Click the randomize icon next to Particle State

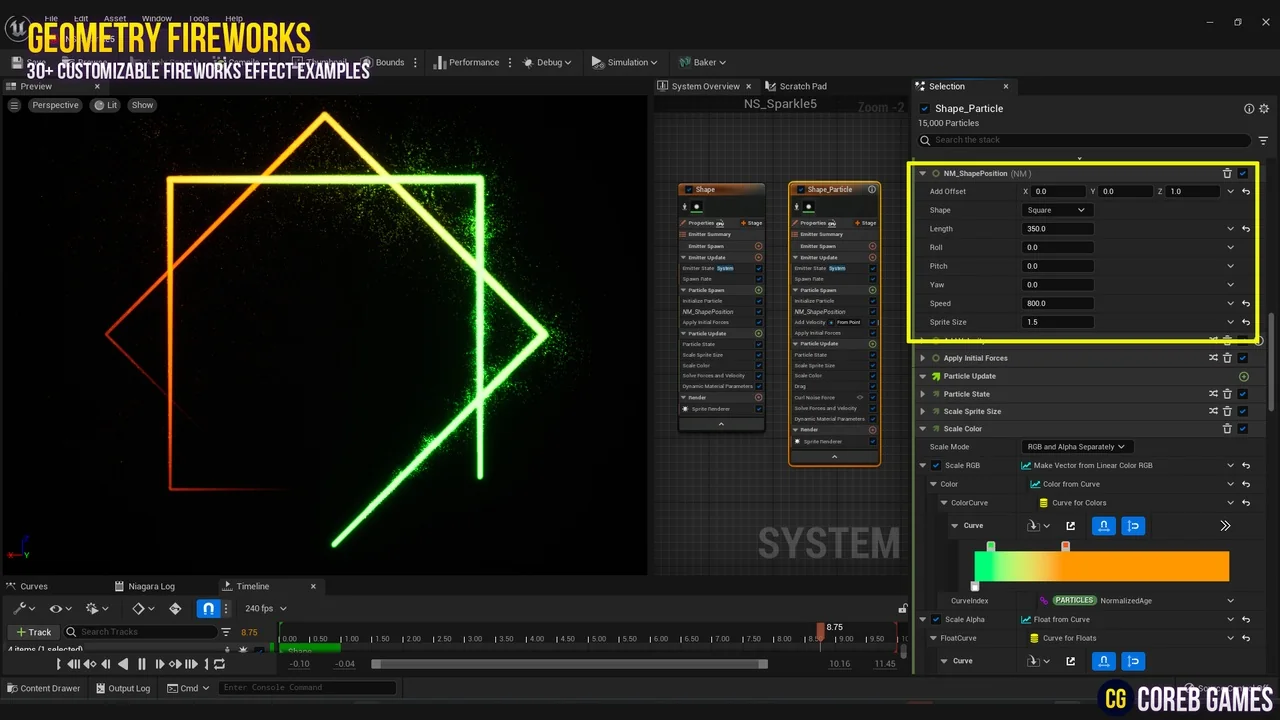pyautogui.click(x=1213, y=393)
